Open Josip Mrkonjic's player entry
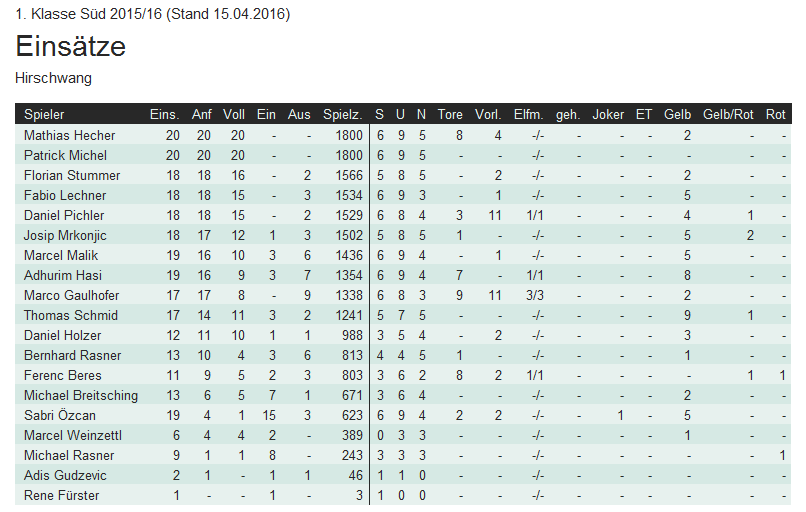Image resolution: width=806 pixels, height=512 pixels. 67,235
